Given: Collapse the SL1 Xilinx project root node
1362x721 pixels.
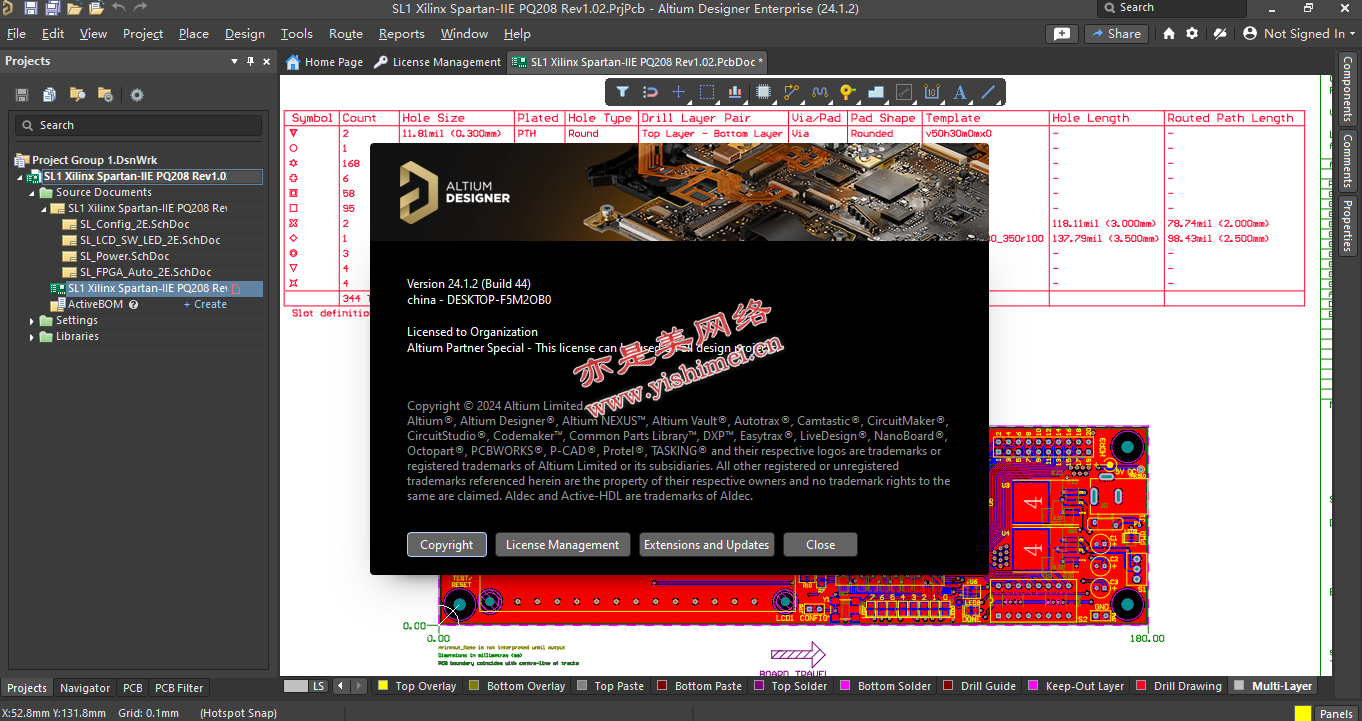Looking at the screenshot, I should pyautogui.click(x=20, y=176).
